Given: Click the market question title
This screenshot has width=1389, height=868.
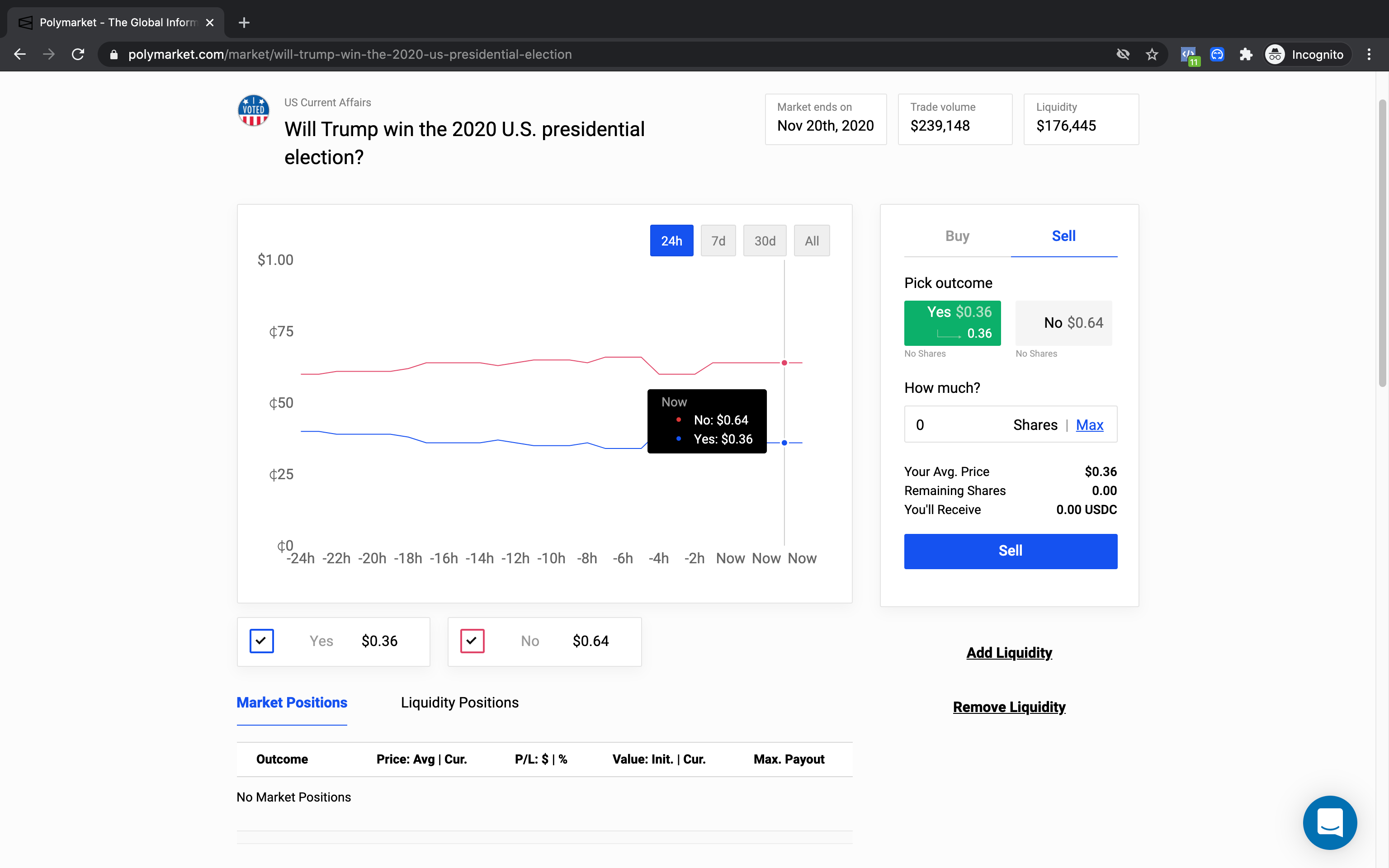Looking at the screenshot, I should [x=464, y=143].
